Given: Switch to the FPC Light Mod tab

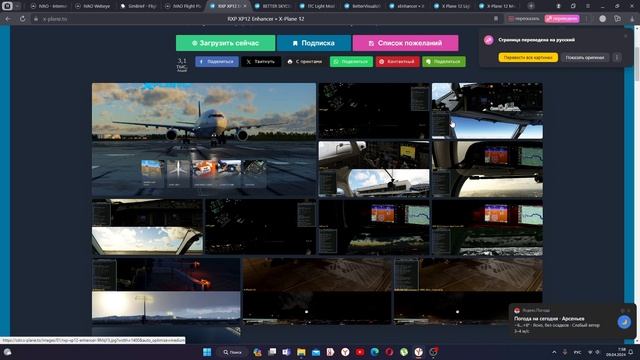Looking at the screenshot, I should click(318, 6).
